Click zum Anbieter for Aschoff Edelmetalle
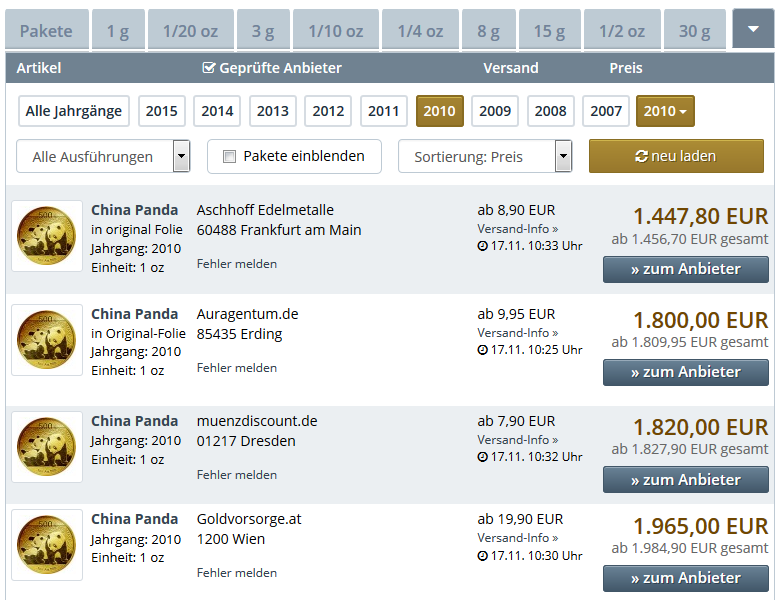Image resolution: width=783 pixels, height=600 pixels. [x=685, y=269]
